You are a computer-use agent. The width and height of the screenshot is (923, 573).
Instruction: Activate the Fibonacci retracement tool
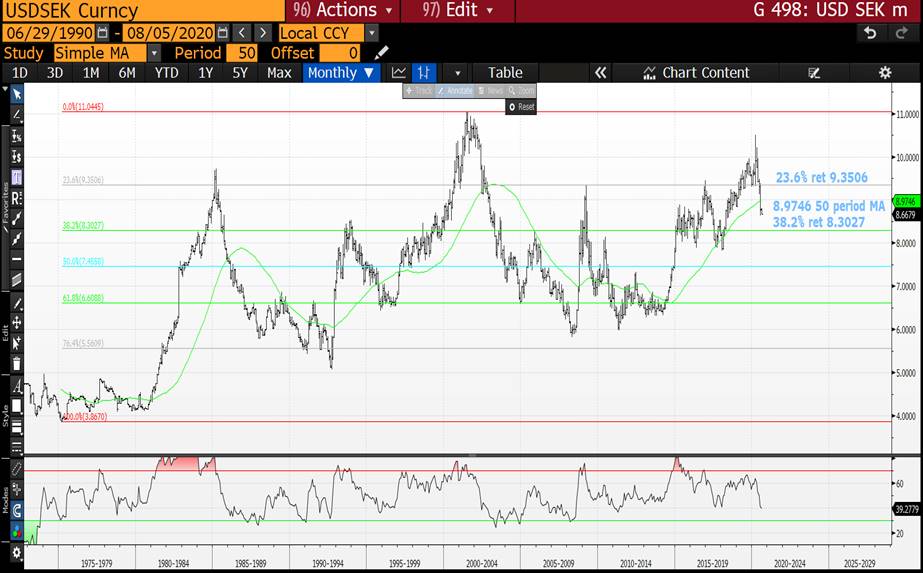(16, 177)
